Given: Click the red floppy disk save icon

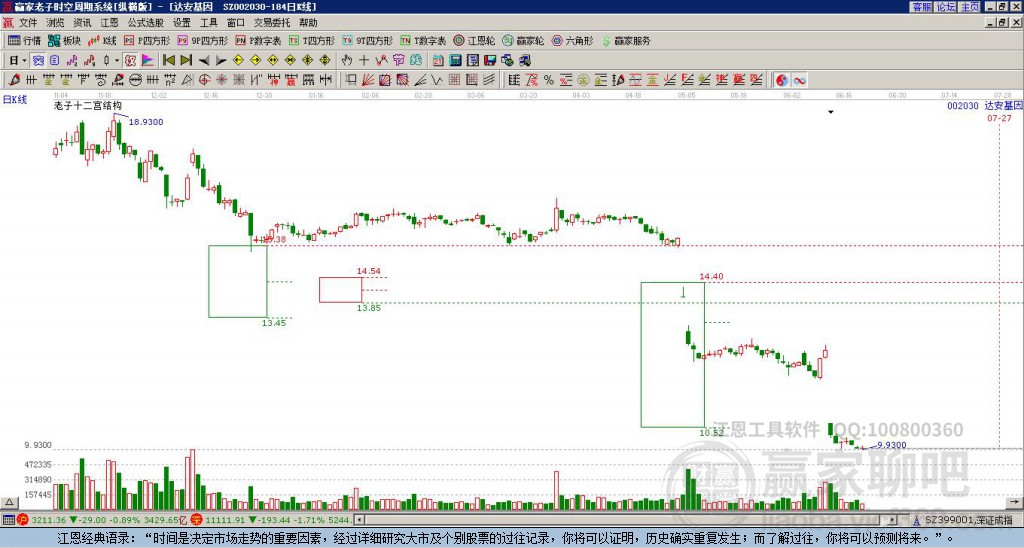Looking at the screenshot, I should (x=490, y=61).
